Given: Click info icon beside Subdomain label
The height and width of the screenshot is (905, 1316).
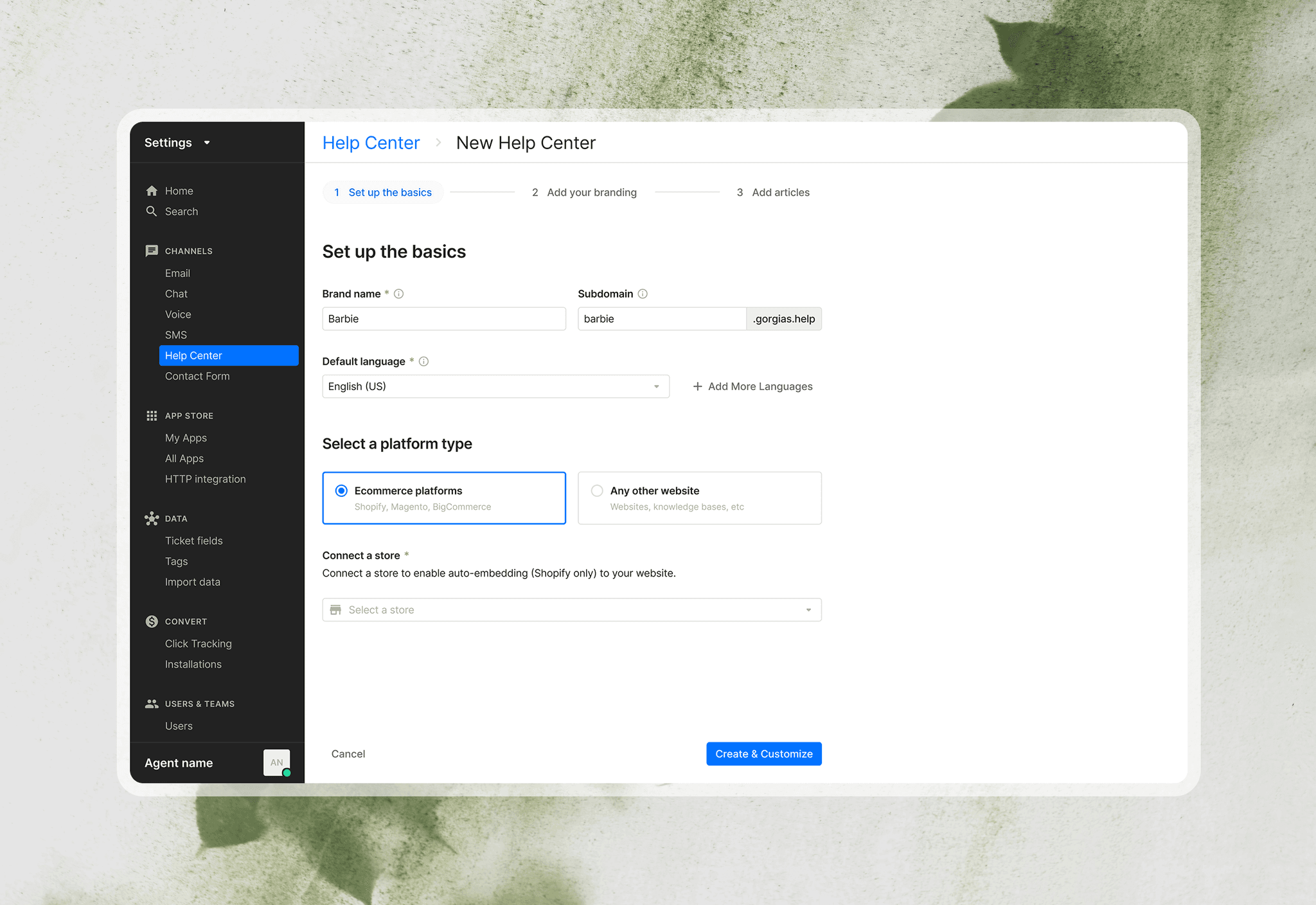Looking at the screenshot, I should [x=643, y=294].
